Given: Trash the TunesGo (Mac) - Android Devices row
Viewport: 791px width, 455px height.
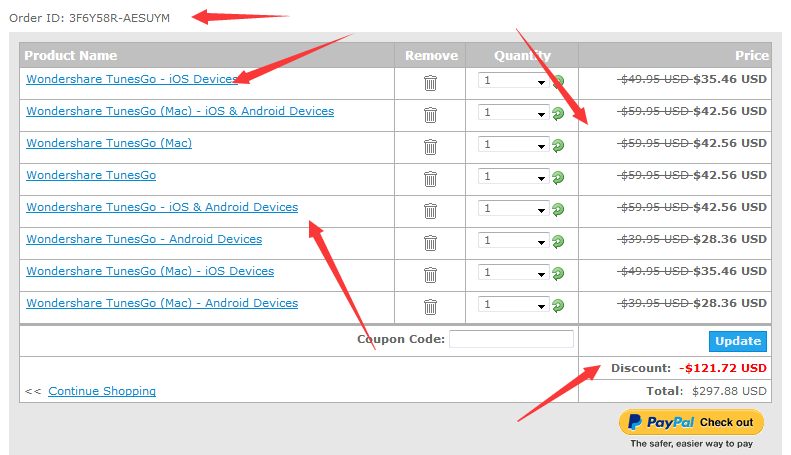Looking at the screenshot, I should coord(430,307).
